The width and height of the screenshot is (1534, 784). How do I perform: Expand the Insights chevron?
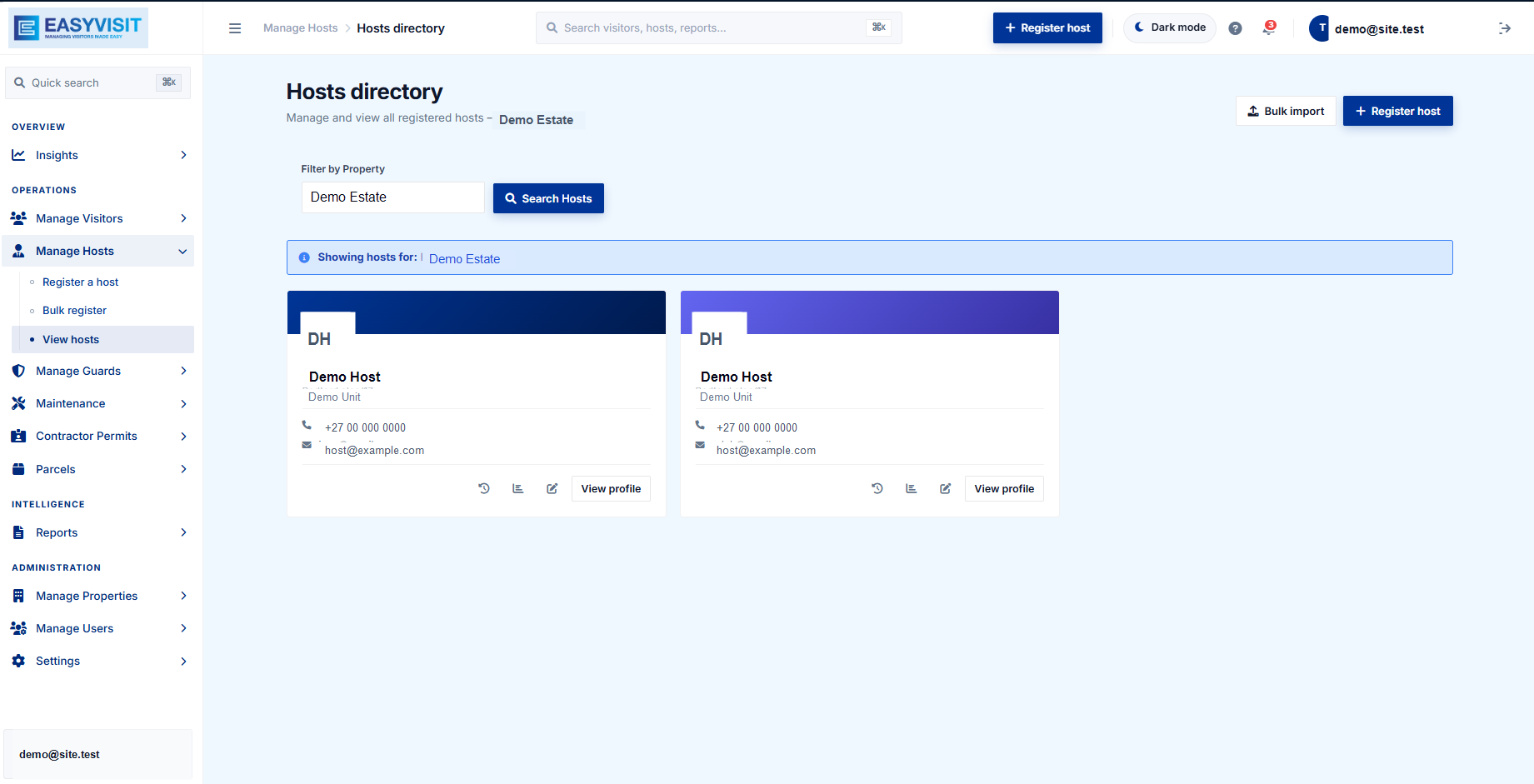[183, 155]
